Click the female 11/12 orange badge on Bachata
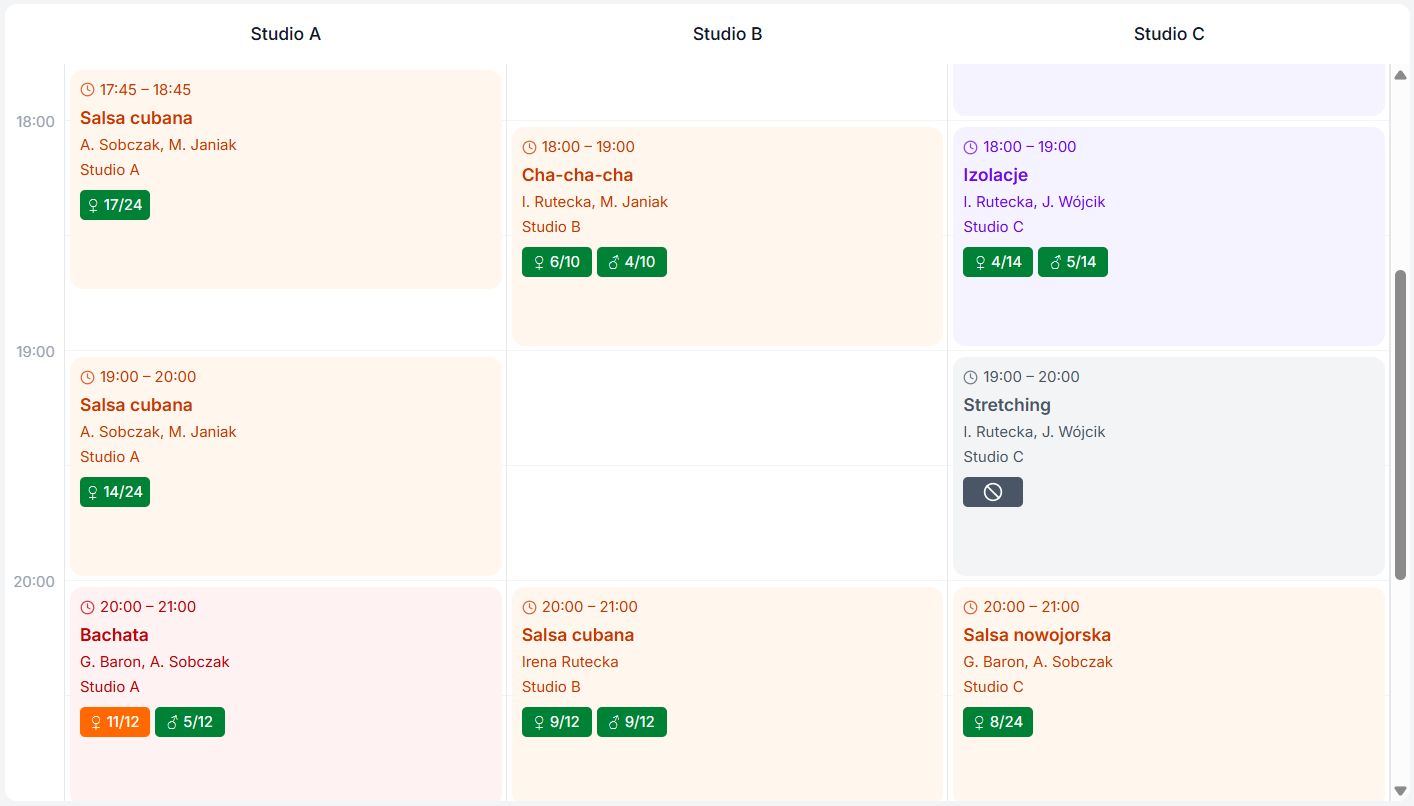Screen dimensions: 1414x806 click(115, 722)
